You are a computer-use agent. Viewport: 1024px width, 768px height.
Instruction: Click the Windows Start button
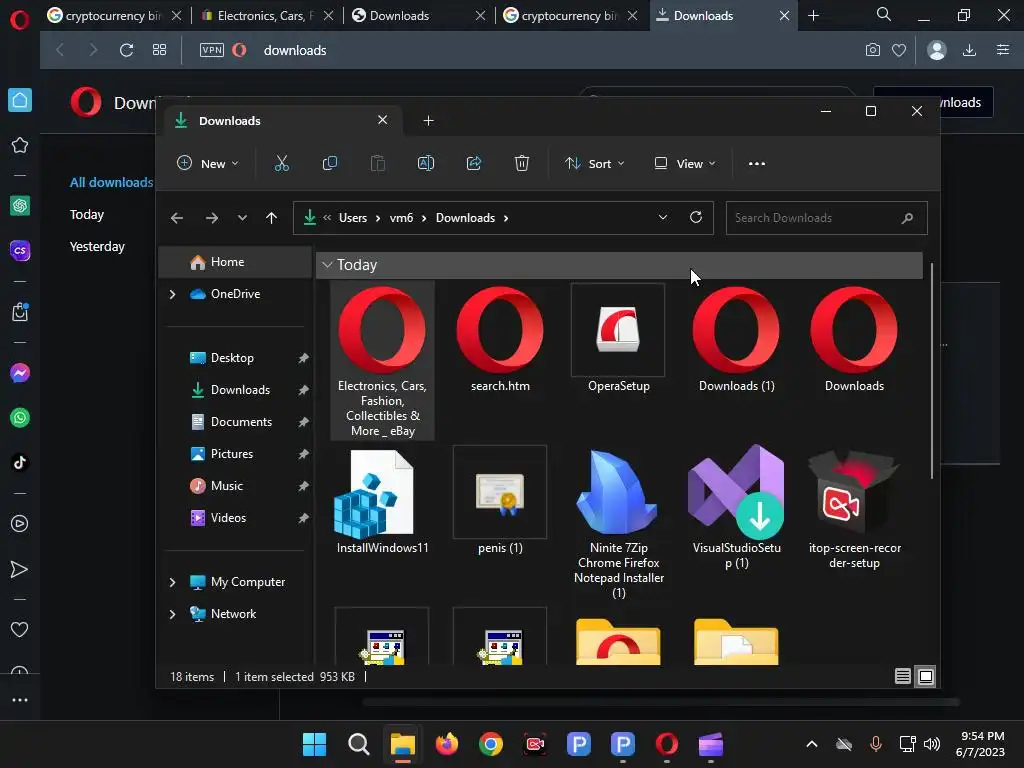[314, 744]
